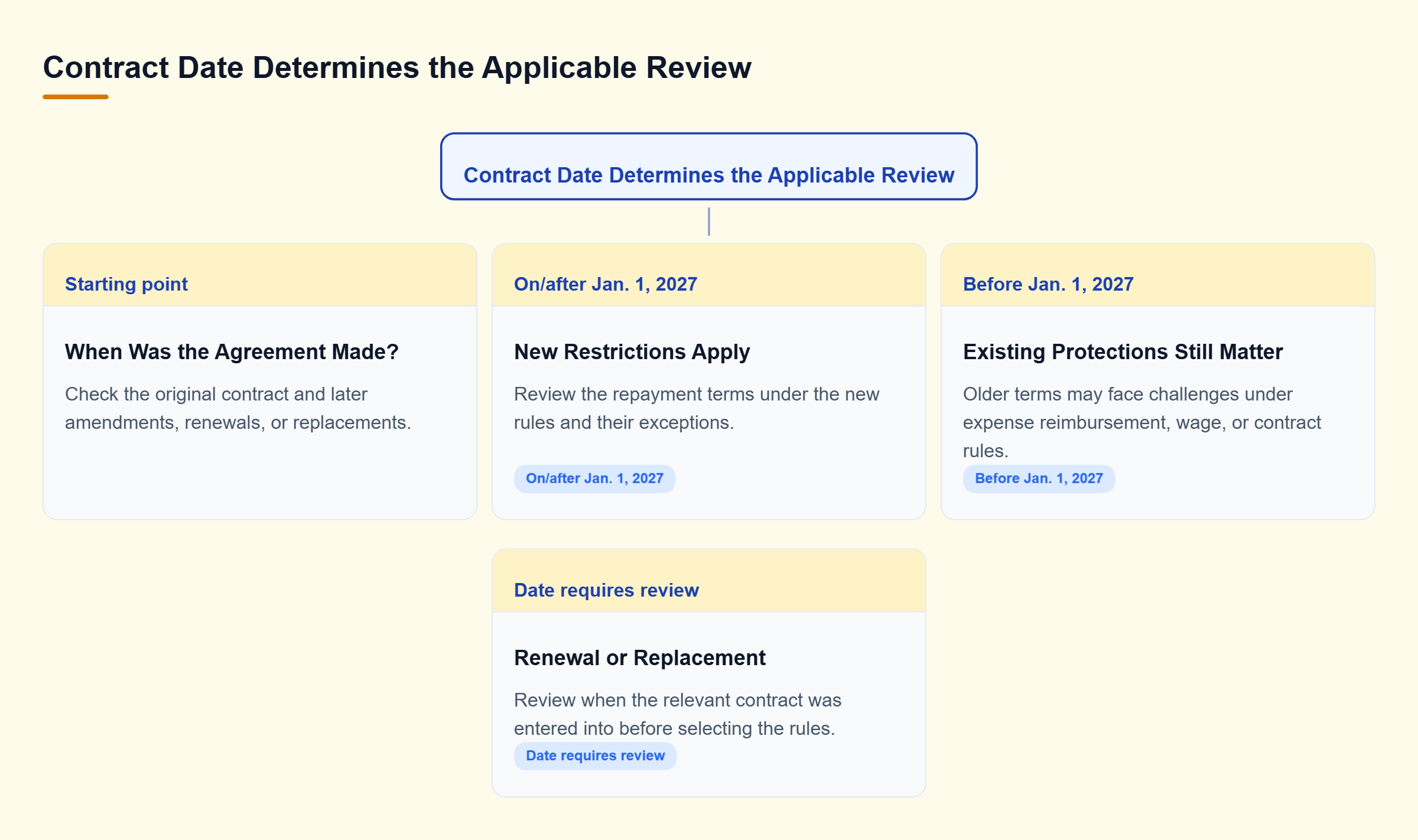Viewport: 1418px width, 840px height.
Task: Select the blue root node box
Action: point(708,167)
